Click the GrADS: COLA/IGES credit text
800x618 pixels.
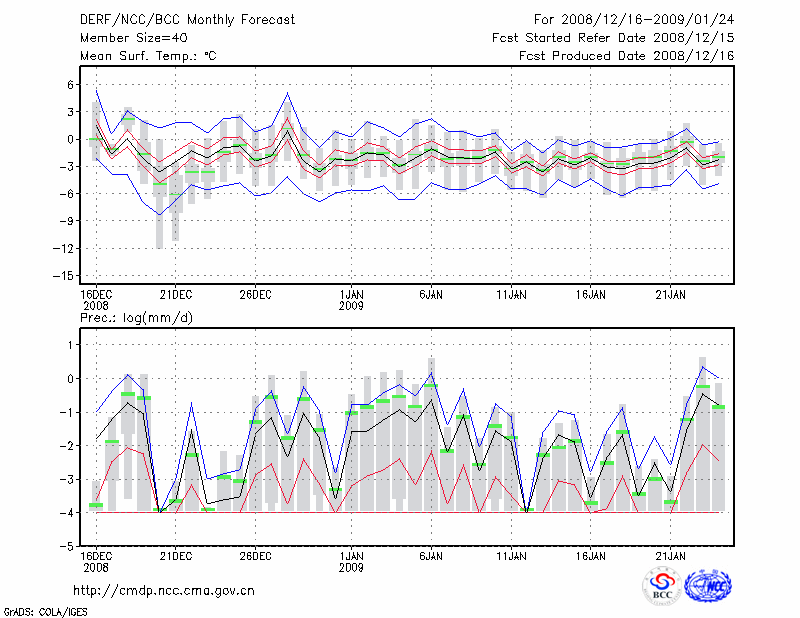pyautogui.click(x=46, y=610)
